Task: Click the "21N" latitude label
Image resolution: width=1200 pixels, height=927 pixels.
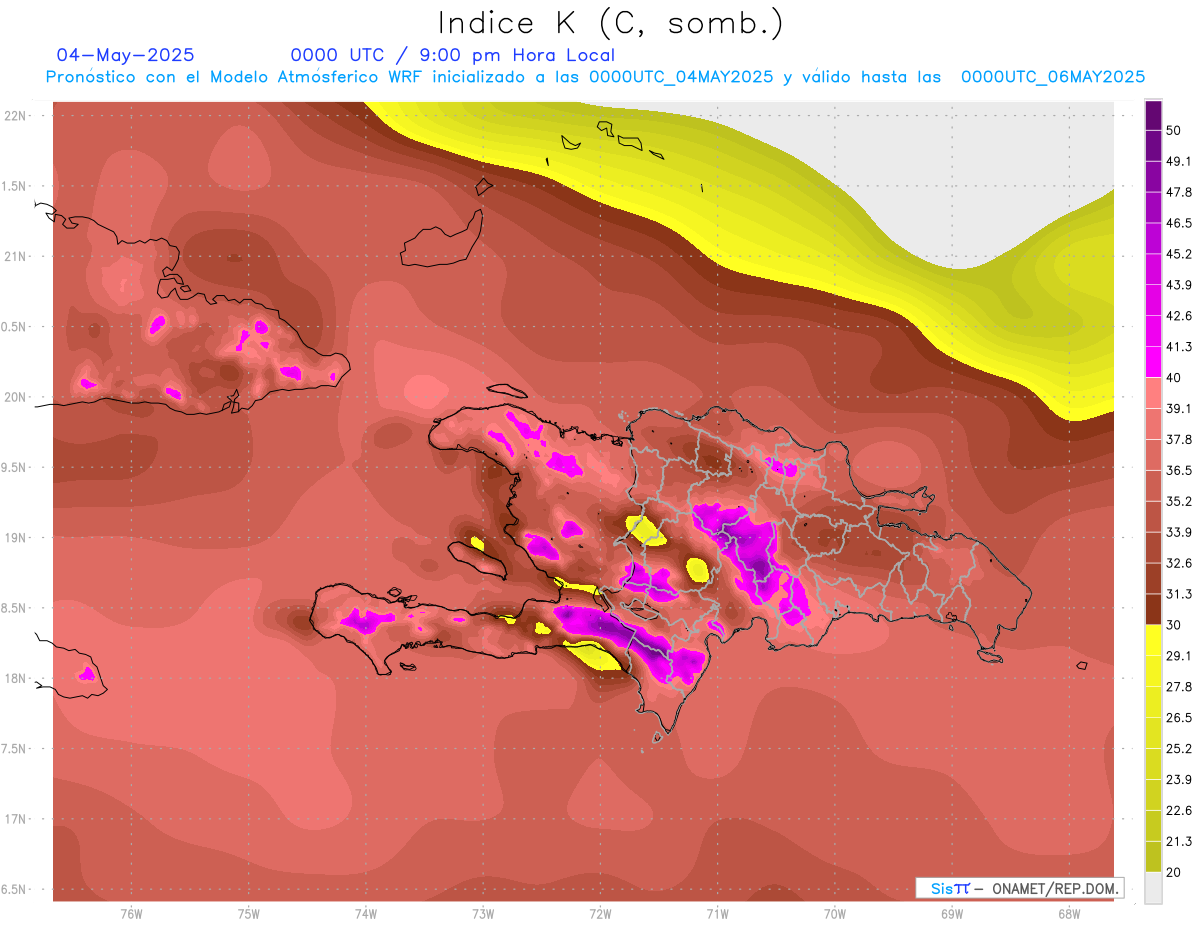Action: 16,256
